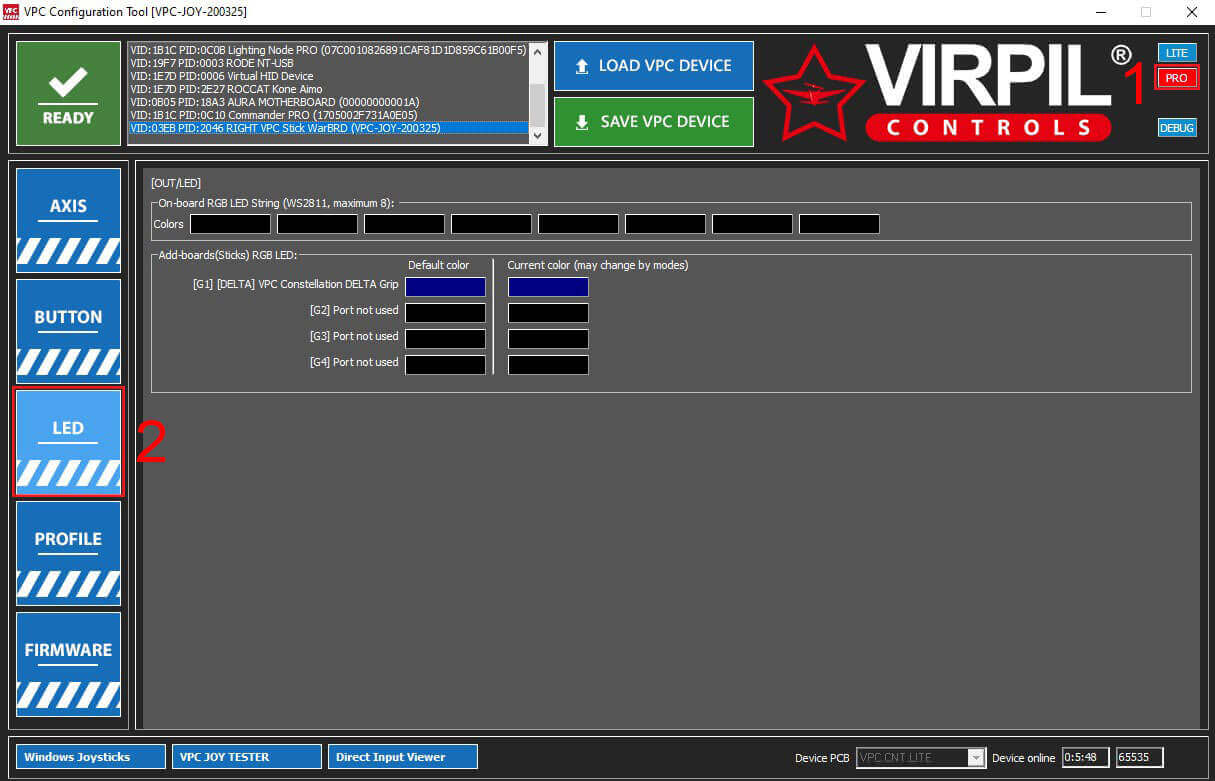Viewport: 1215px width, 781px height.
Task: Open the PROFILE section
Action: click(x=69, y=553)
